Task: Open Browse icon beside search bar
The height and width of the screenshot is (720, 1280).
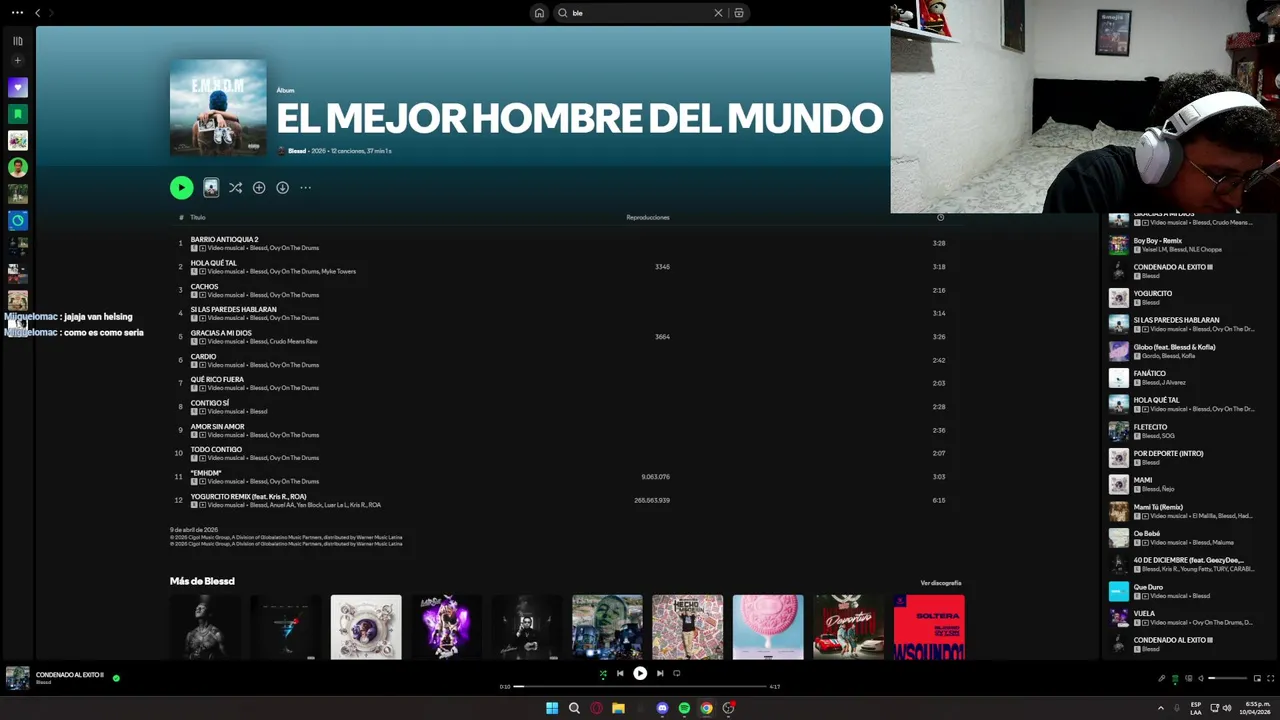Action: coord(739,13)
